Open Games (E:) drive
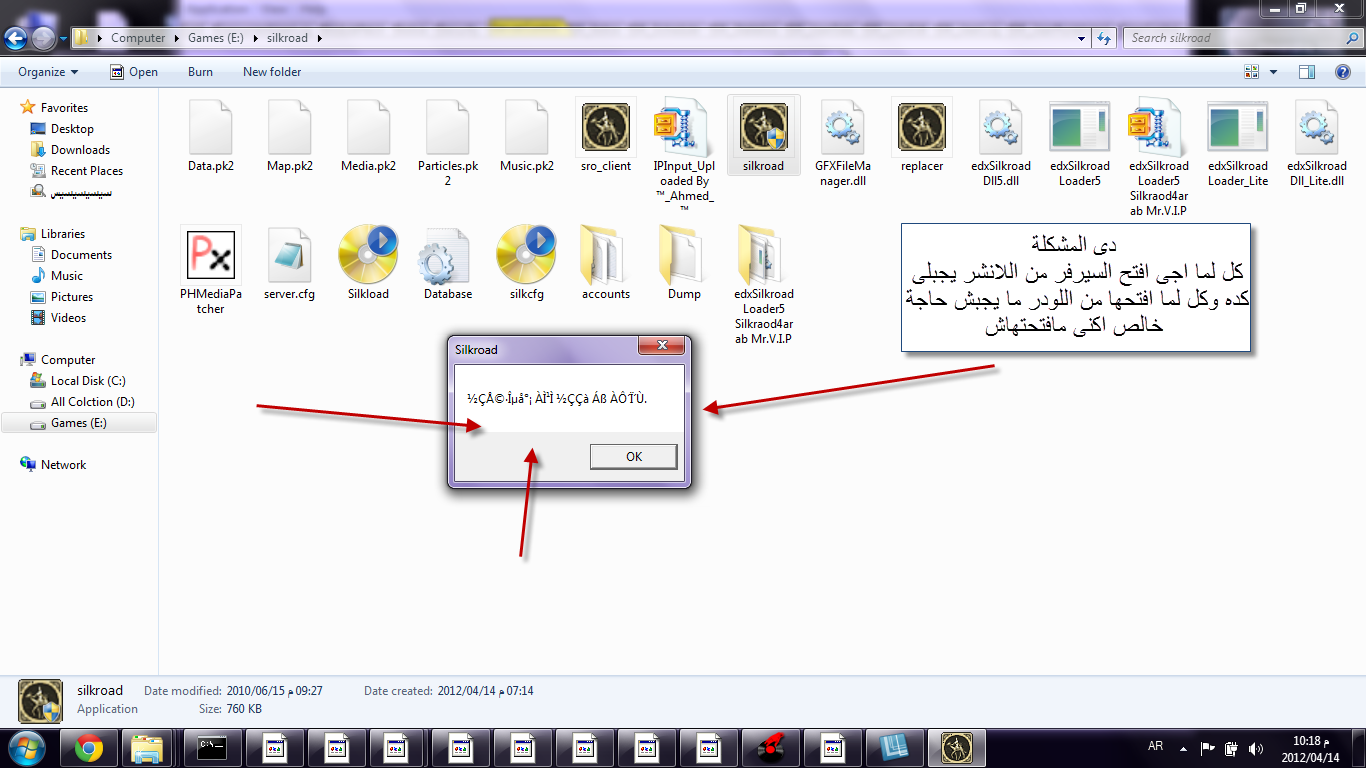 [78, 423]
